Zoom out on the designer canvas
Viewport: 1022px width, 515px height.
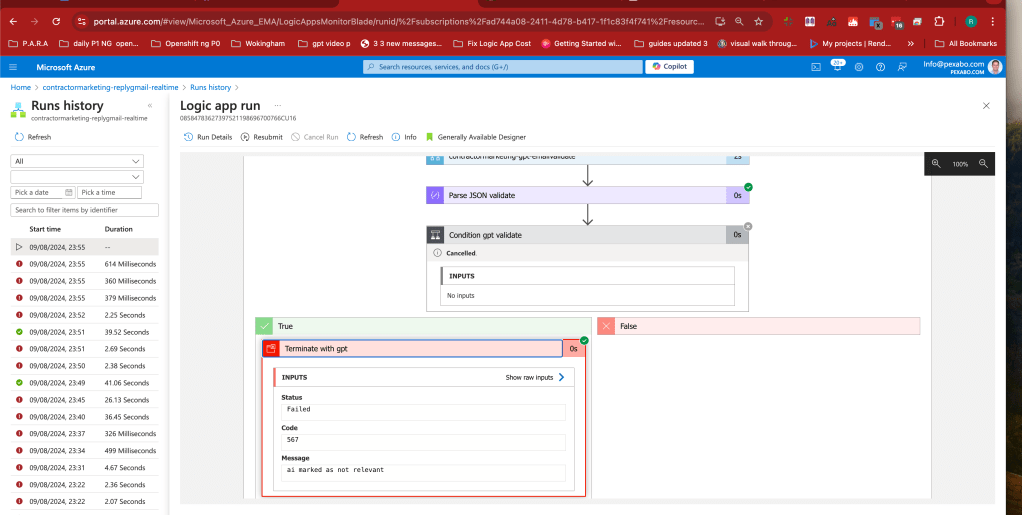pos(984,164)
